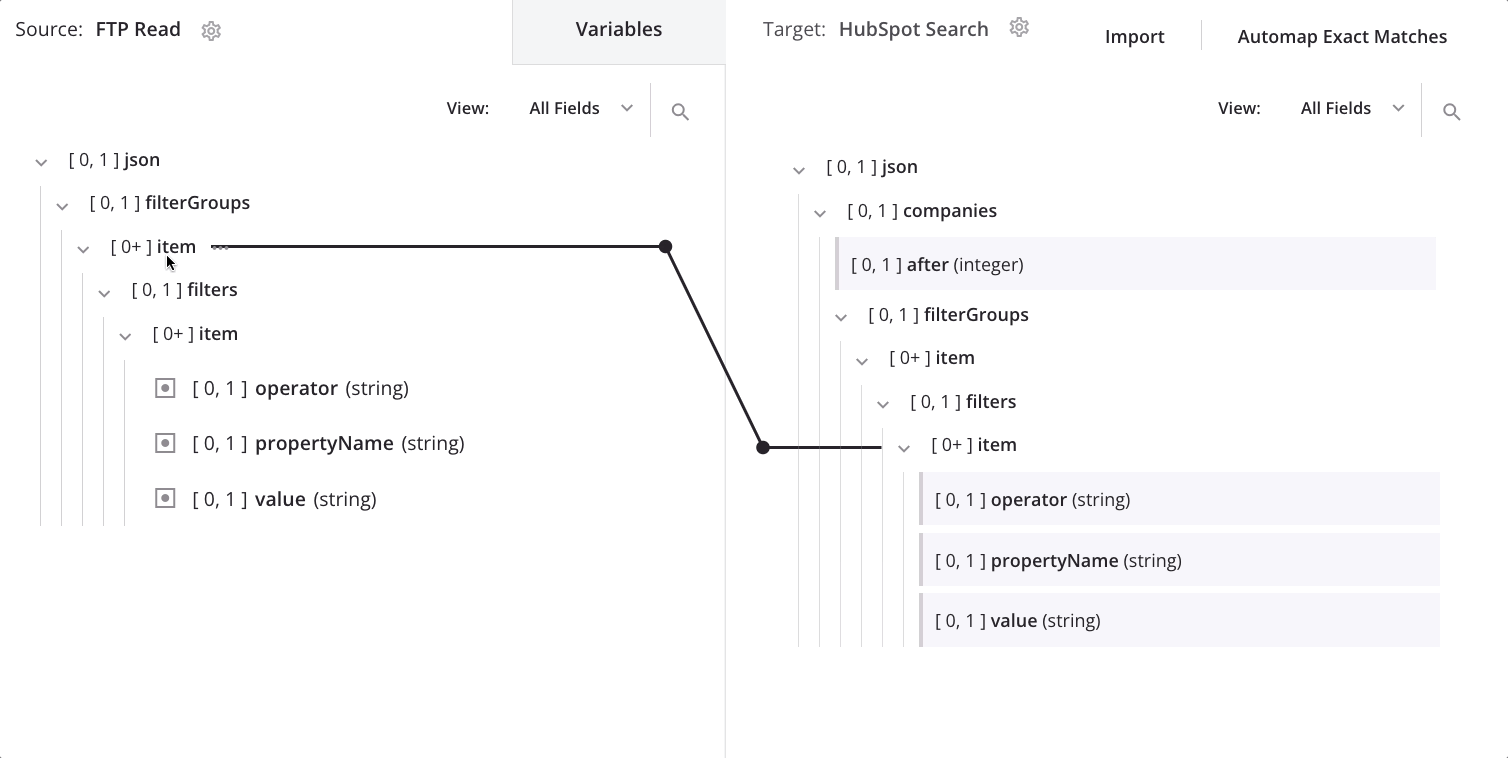Select the mapping connector dot near target item

point(762,447)
